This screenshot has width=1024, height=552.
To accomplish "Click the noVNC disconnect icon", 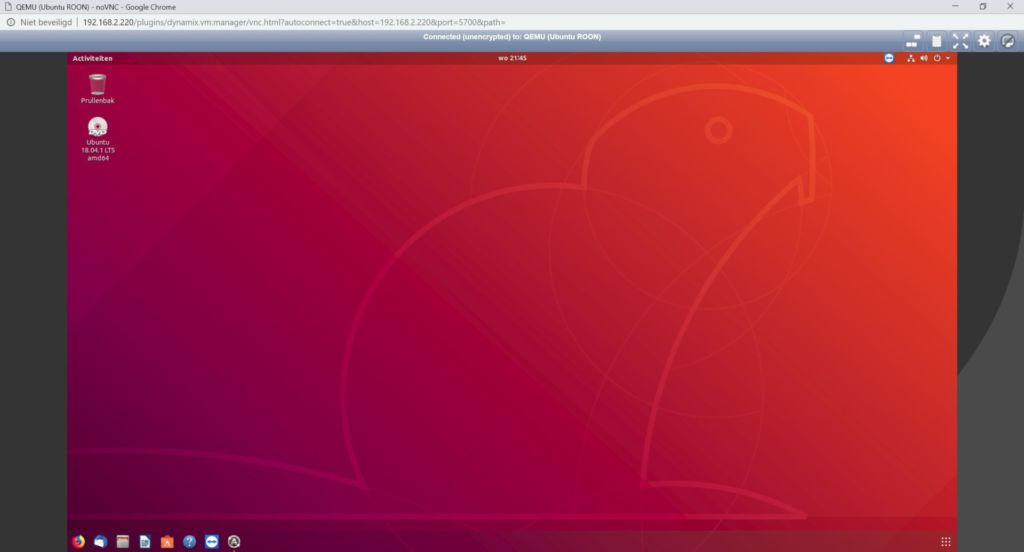I will tap(1008, 41).
